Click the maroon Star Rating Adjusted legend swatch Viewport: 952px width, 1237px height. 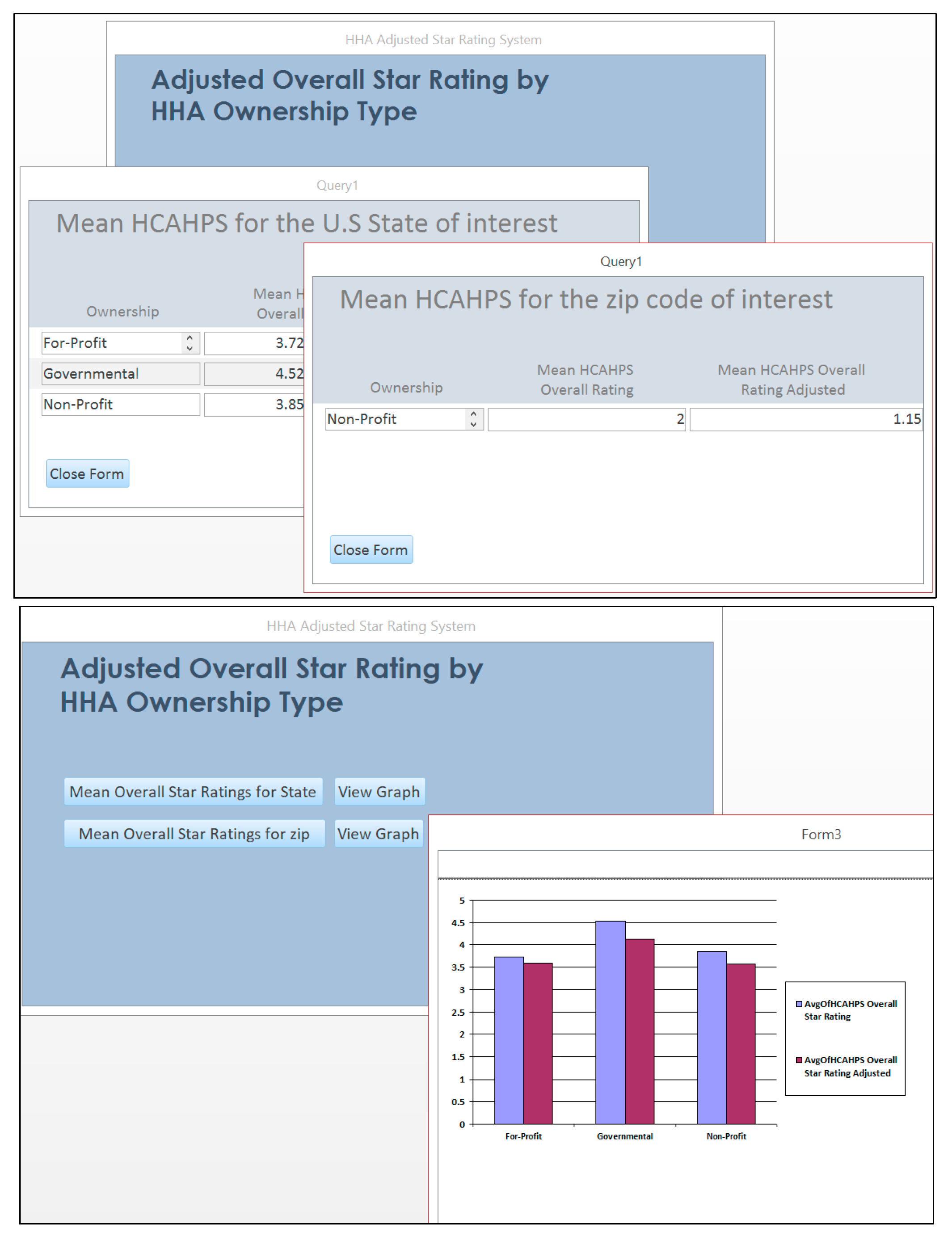point(799,1060)
